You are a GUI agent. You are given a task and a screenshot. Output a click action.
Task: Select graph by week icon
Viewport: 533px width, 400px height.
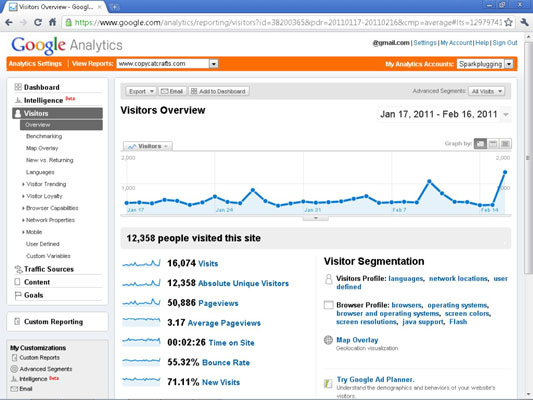pyautogui.click(x=493, y=144)
